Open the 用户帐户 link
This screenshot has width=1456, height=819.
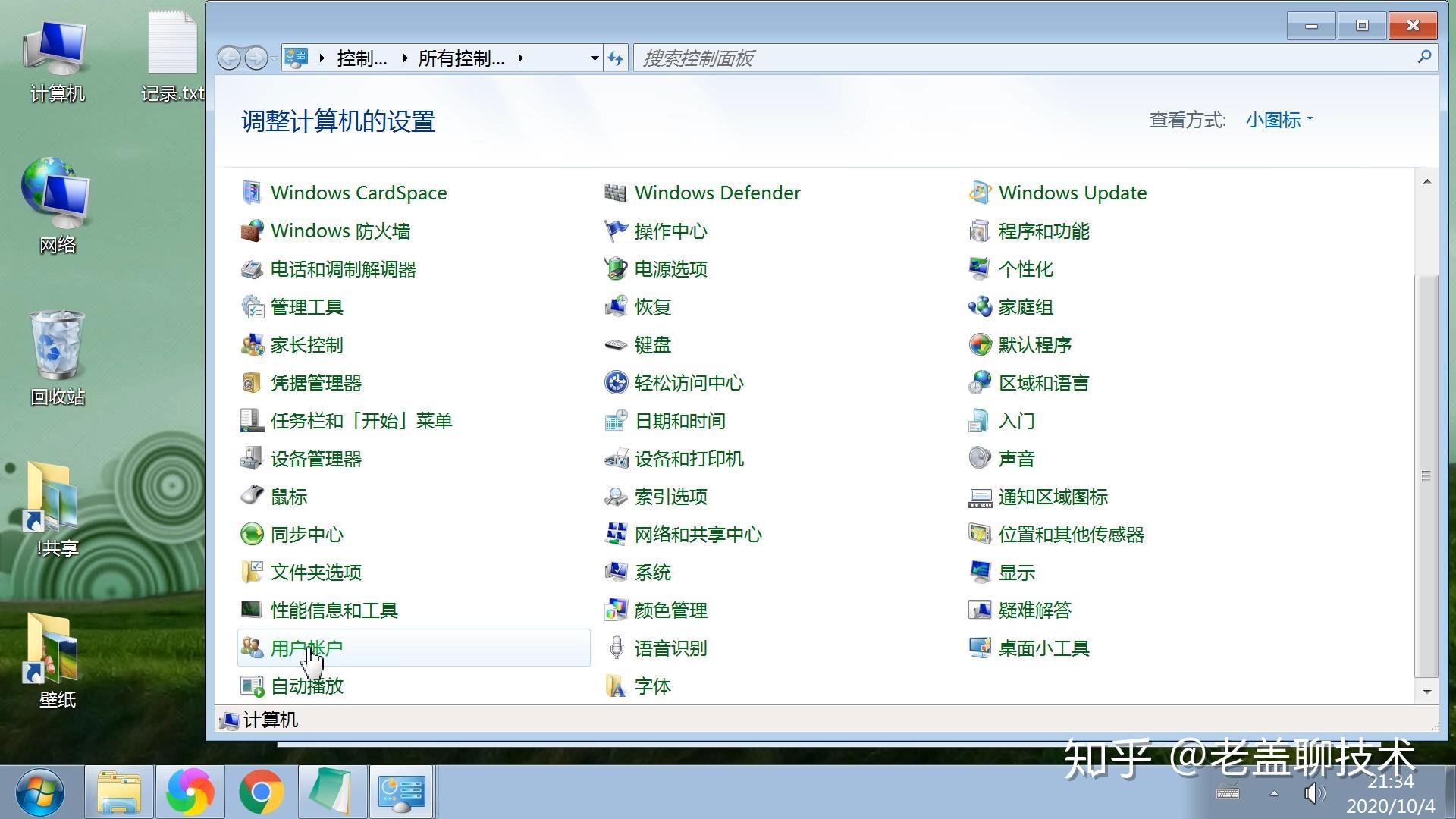(307, 648)
